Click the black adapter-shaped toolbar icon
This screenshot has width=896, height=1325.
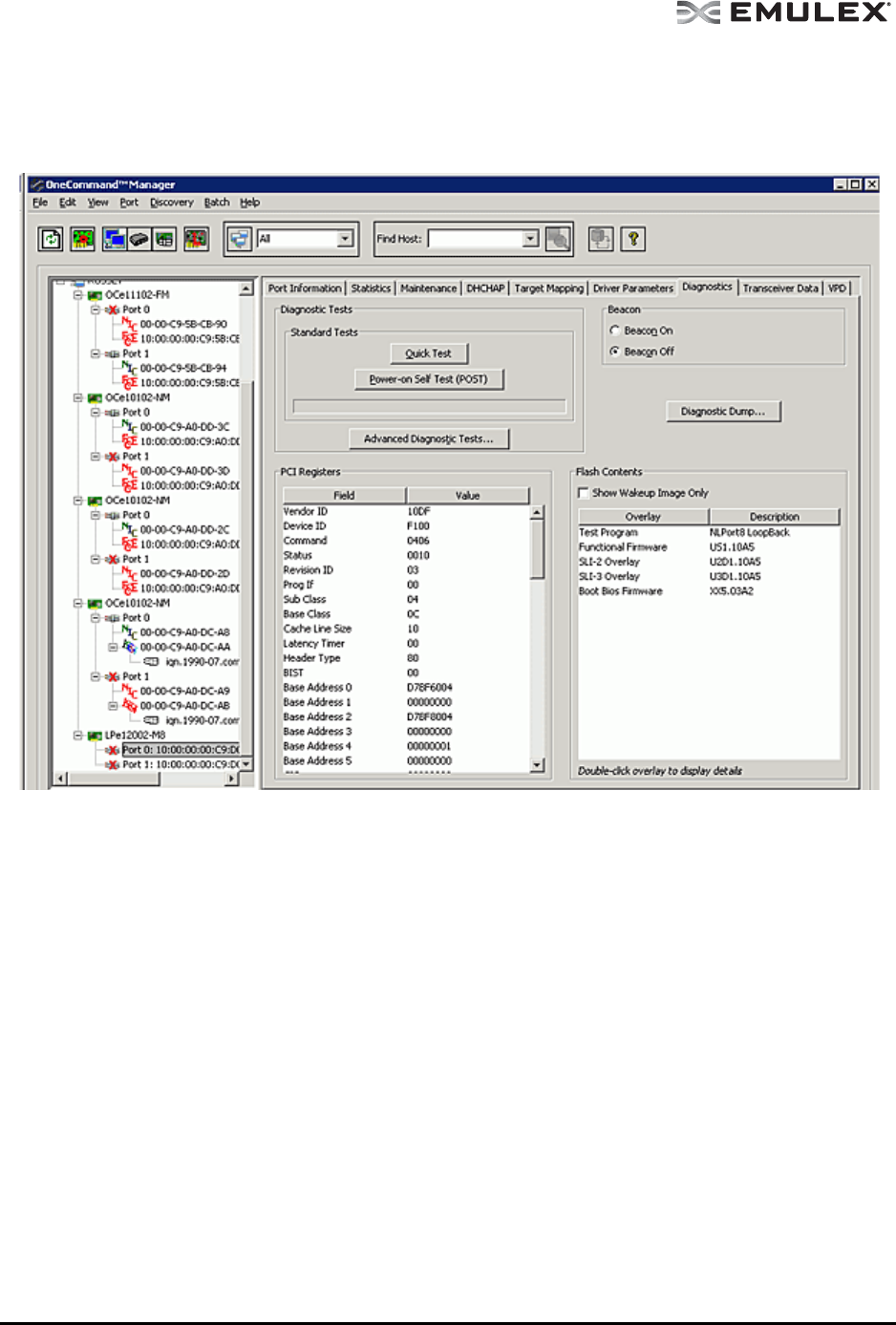pyautogui.click(x=139, y=239)
